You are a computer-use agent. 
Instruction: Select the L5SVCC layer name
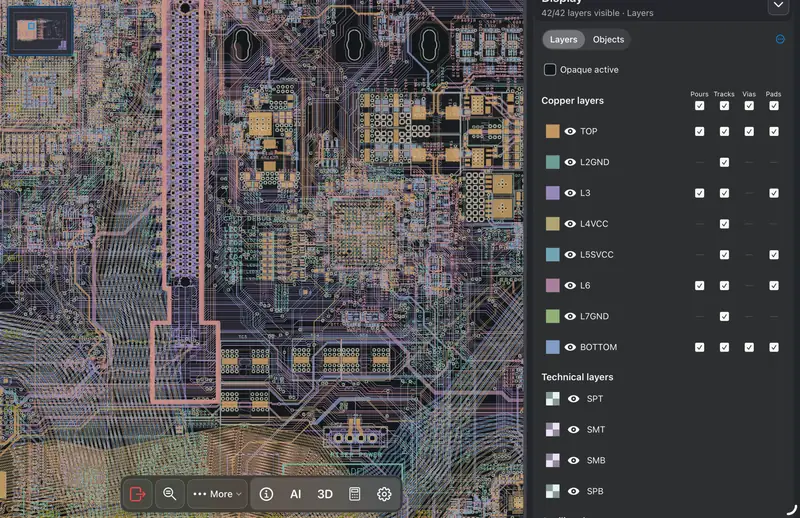tap(596, 255)
